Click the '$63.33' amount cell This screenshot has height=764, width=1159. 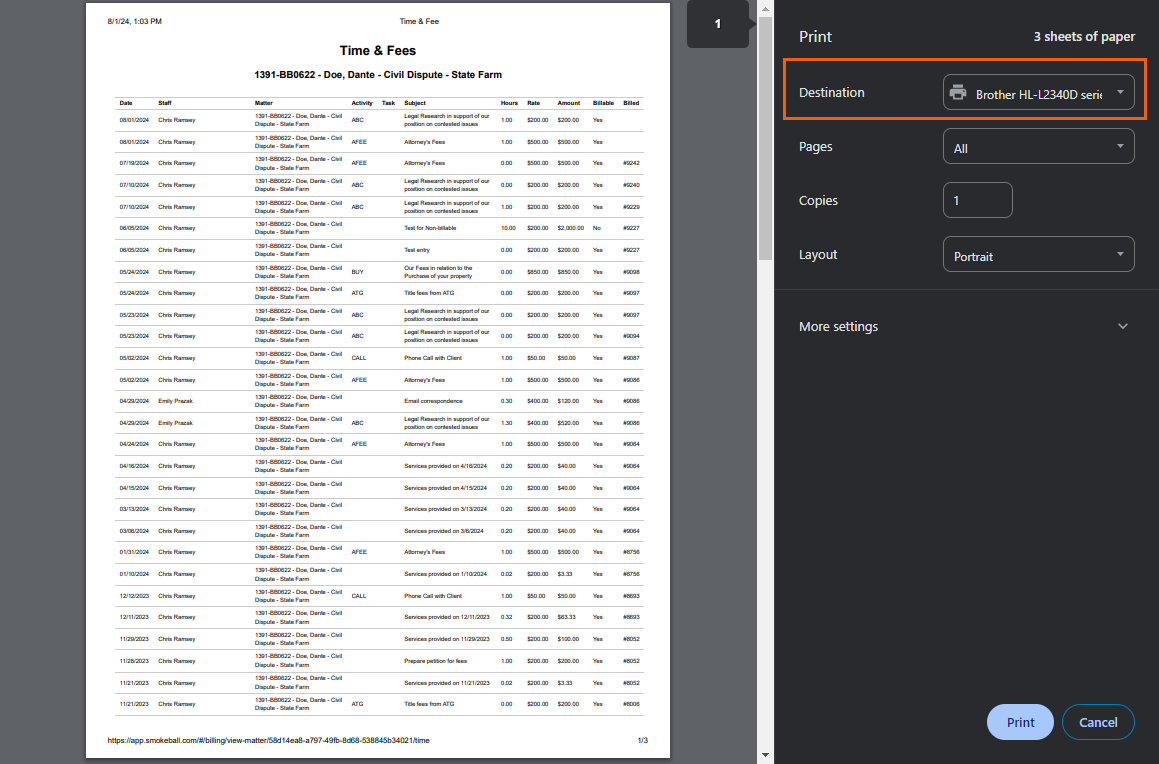coord(566,617)
